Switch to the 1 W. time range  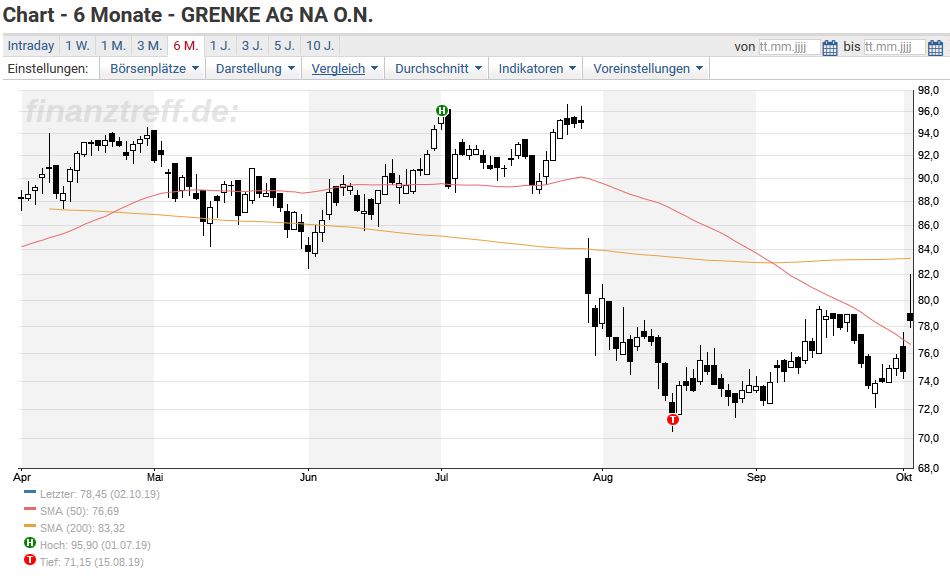pyautogui.click(x=78, y=46)
